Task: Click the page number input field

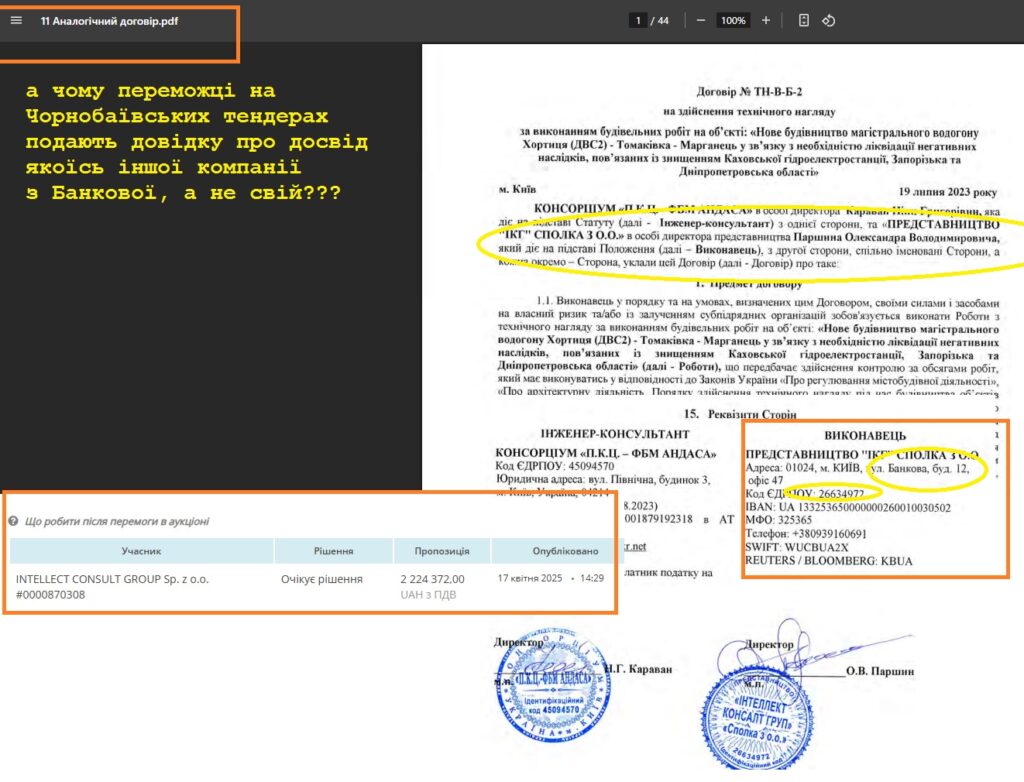Action: point(637,20)
